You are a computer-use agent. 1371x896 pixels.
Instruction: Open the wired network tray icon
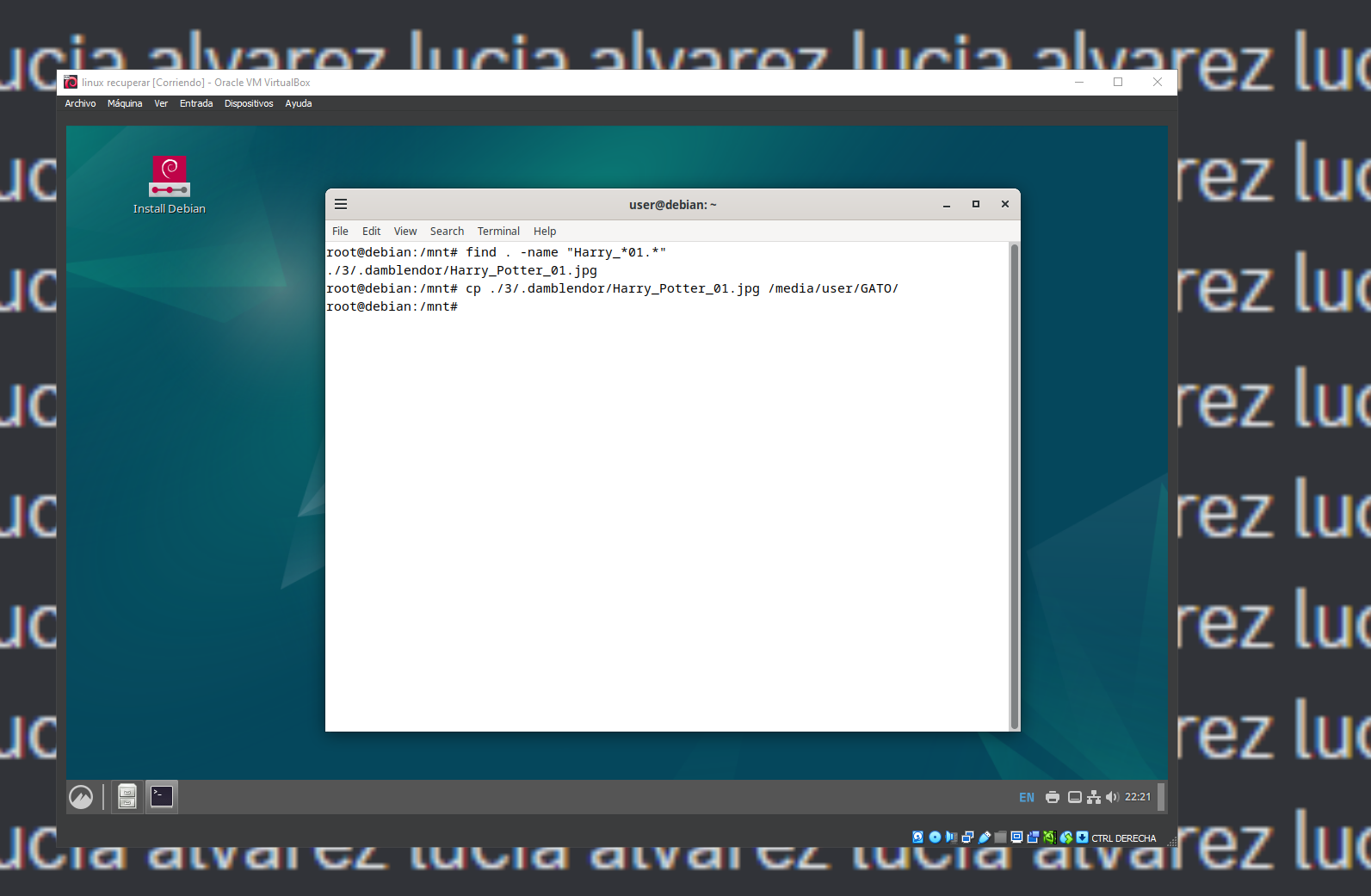(1094, 797)
